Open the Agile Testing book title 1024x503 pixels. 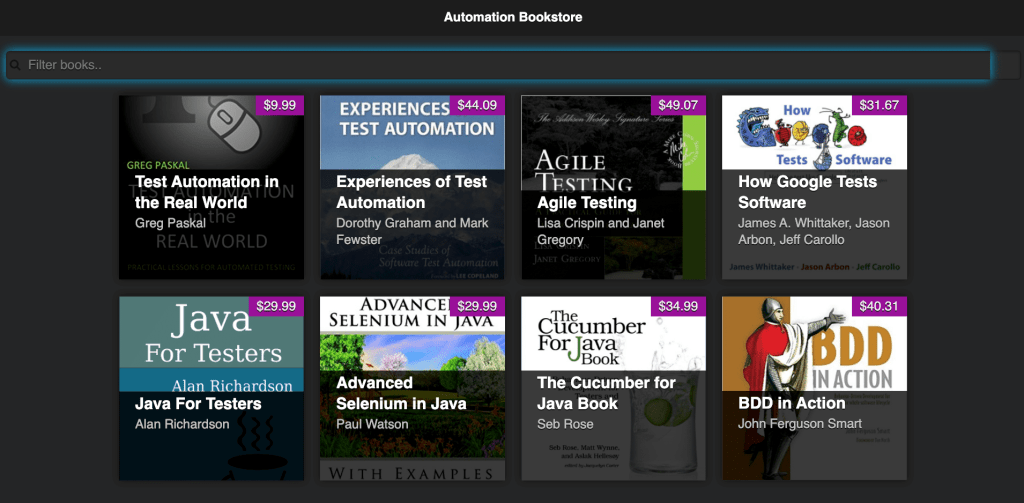click(586, 203)
